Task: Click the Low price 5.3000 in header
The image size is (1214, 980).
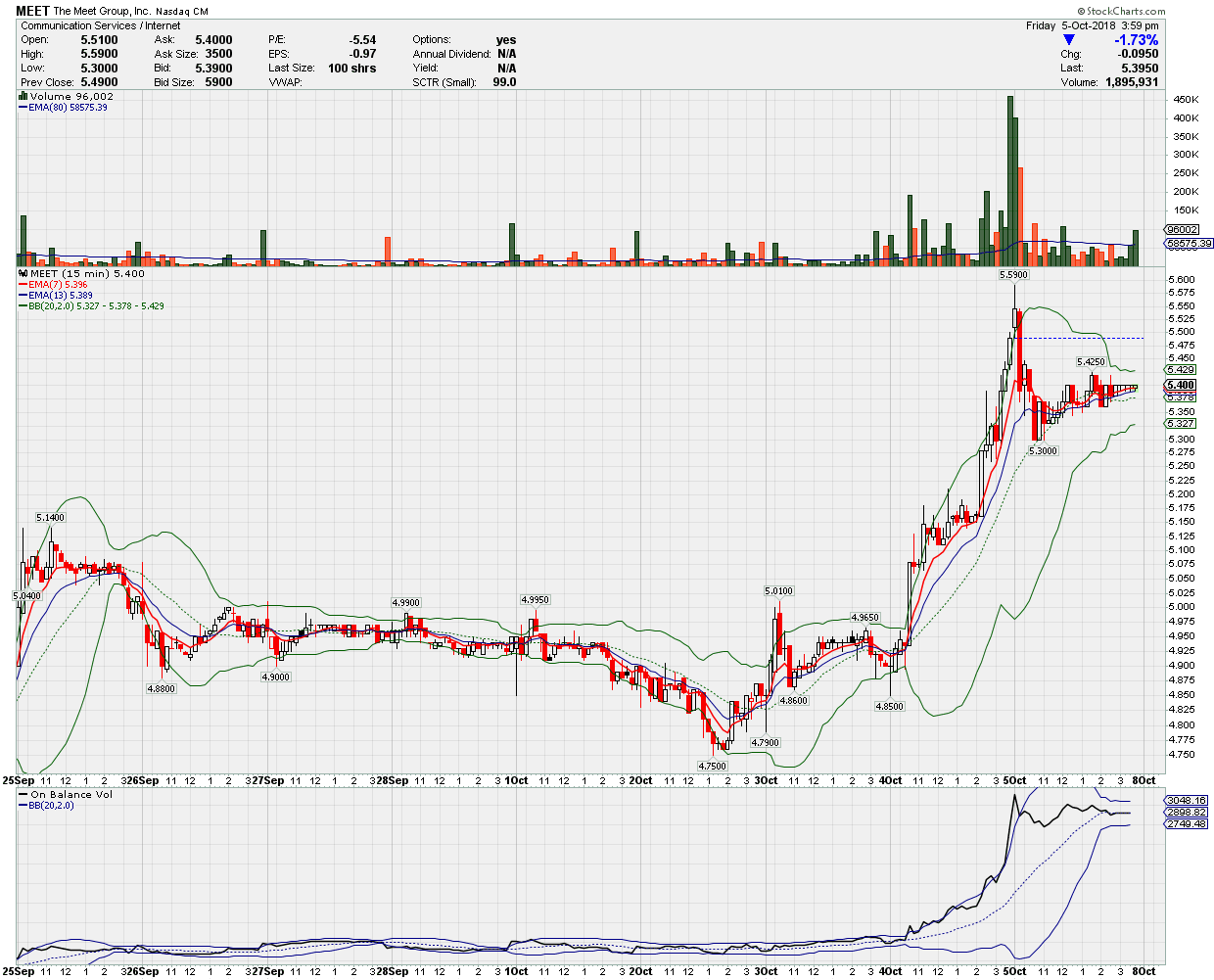Action: (x=99, y=69)
